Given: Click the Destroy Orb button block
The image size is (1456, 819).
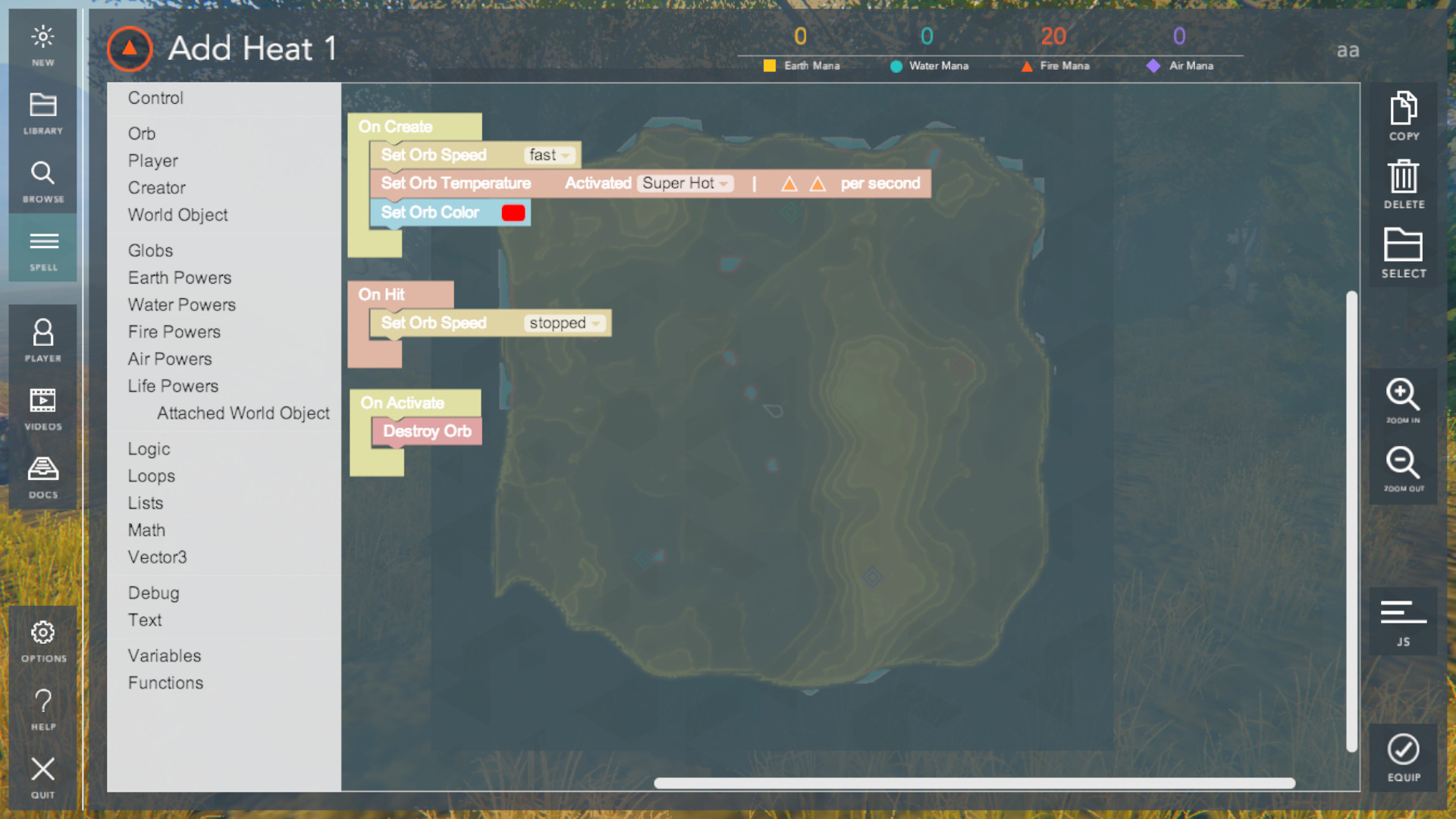Looking at the screenshot, I should click(427, 431).
